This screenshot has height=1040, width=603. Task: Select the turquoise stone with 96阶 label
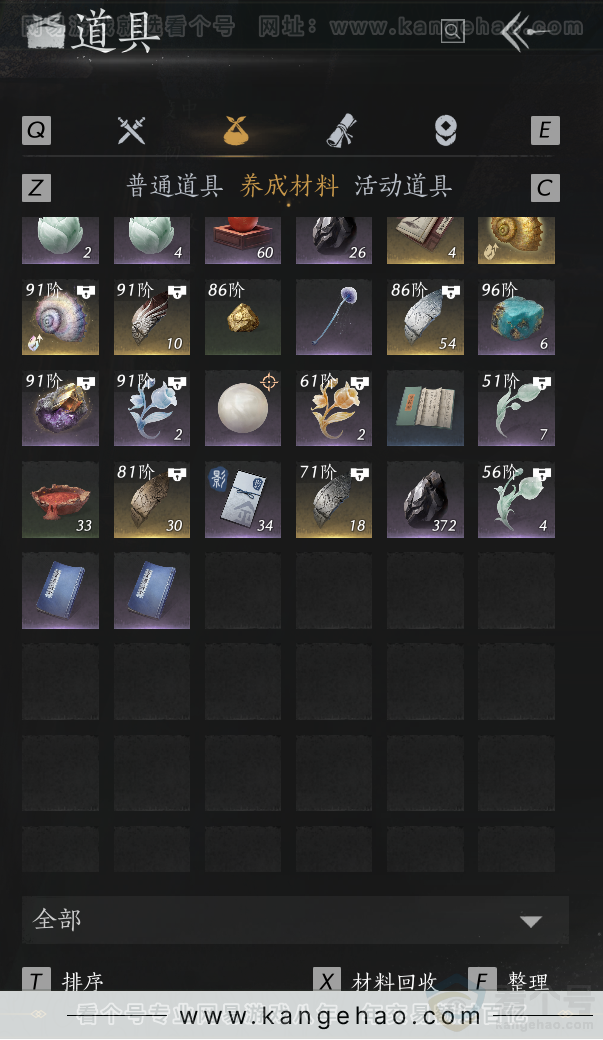[x=516, y=316]
